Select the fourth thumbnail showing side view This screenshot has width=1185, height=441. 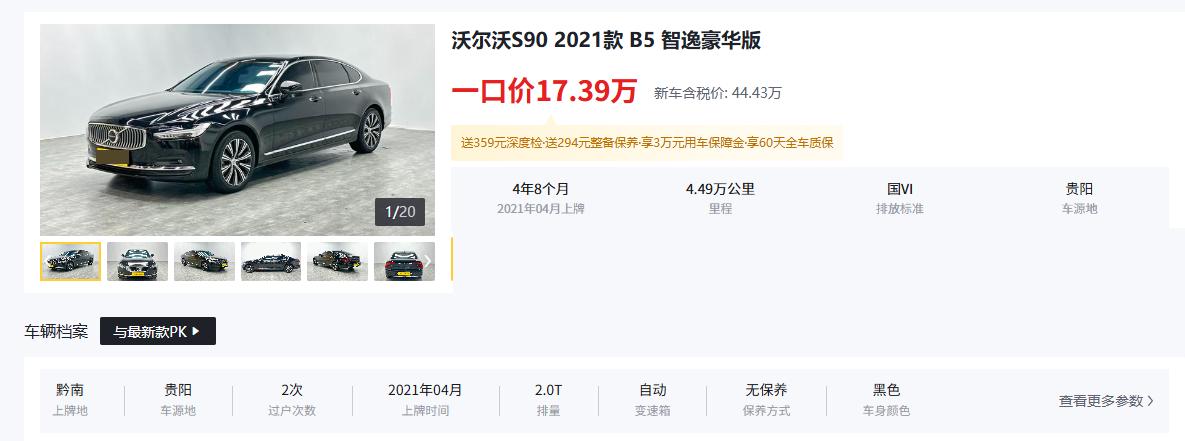pos(271,261)
